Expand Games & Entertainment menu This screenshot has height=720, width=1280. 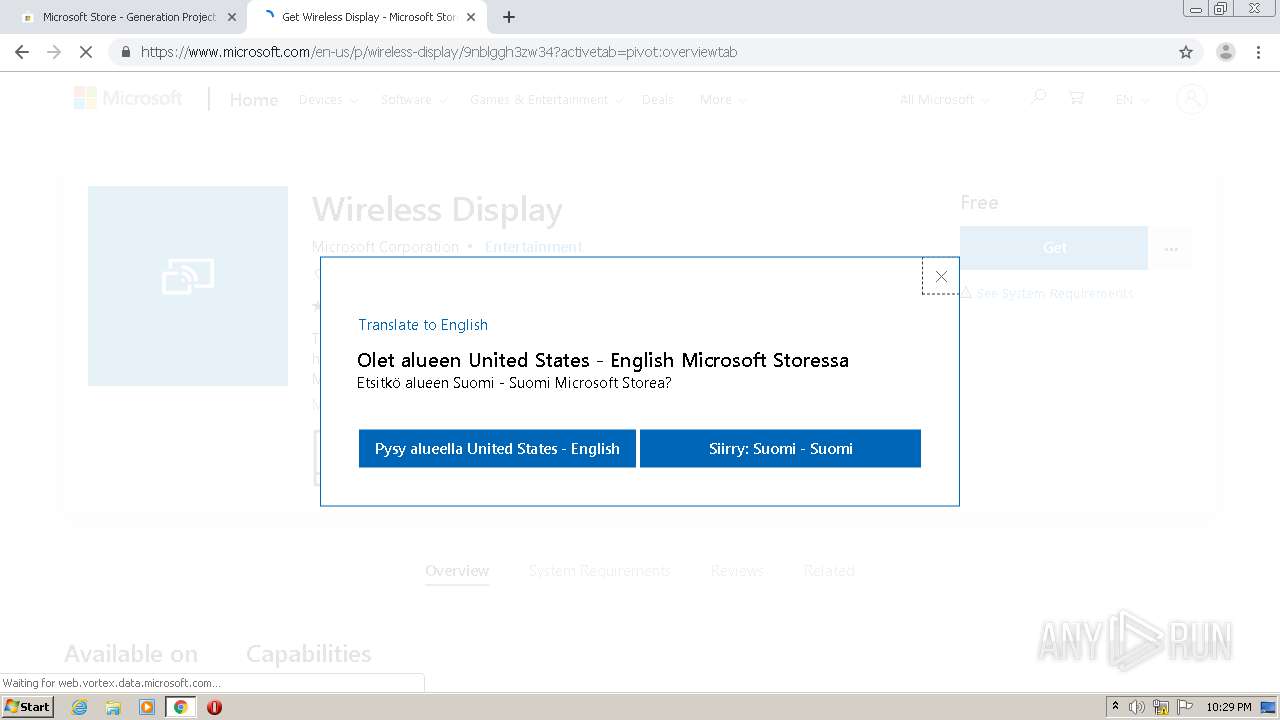pos(546,100)
